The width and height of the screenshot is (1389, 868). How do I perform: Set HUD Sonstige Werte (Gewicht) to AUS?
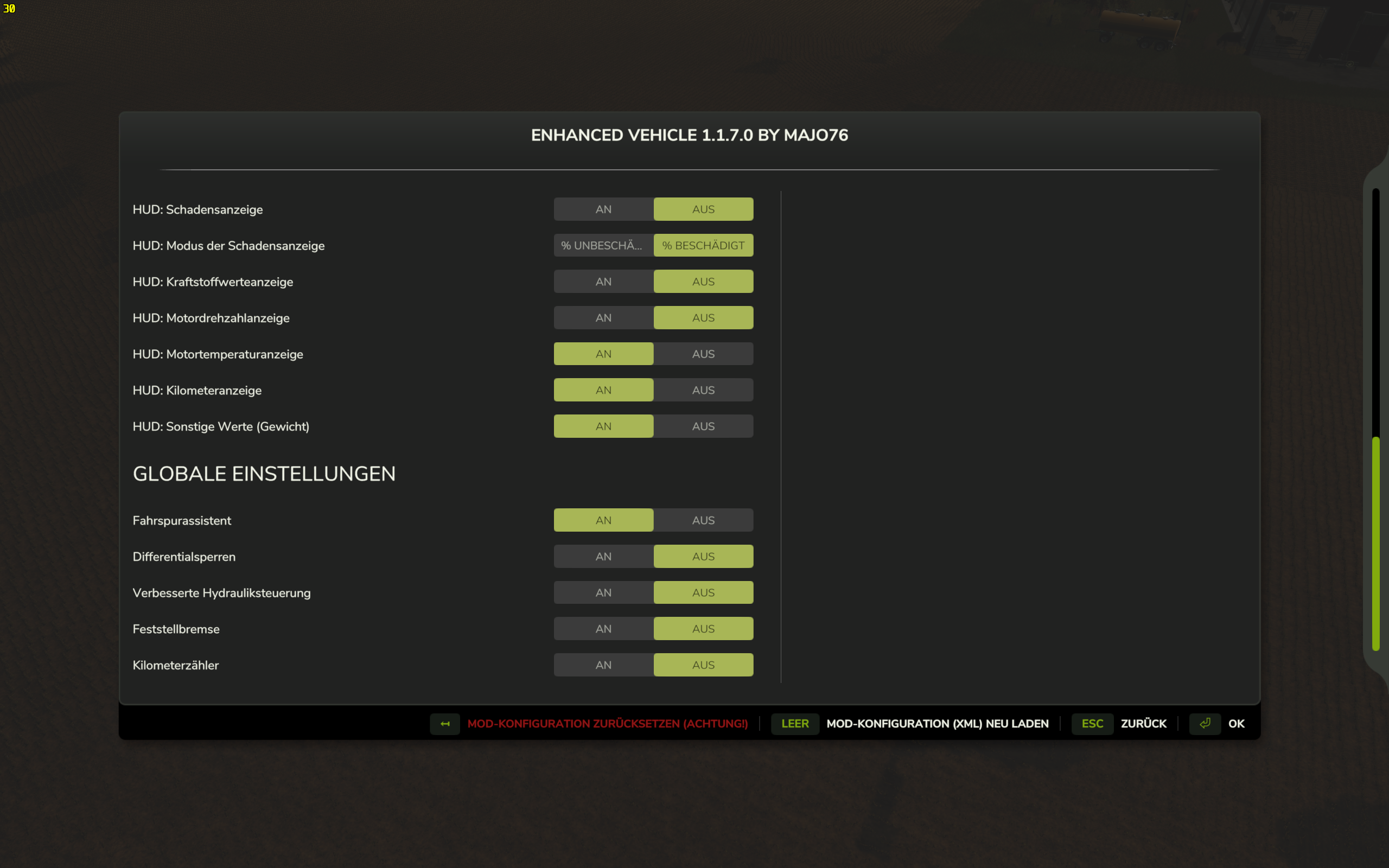pos(703,426)
